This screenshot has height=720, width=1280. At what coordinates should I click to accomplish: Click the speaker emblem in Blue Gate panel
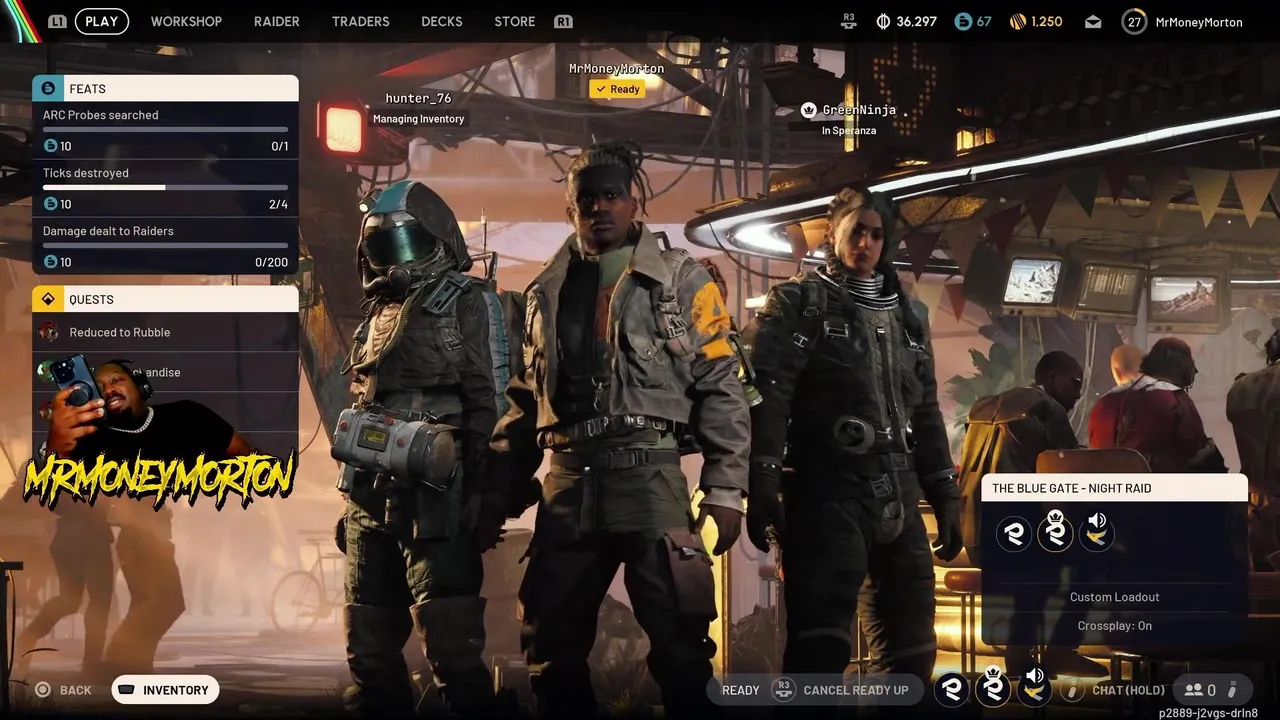pyautogui.click(x=1097, y=531)
